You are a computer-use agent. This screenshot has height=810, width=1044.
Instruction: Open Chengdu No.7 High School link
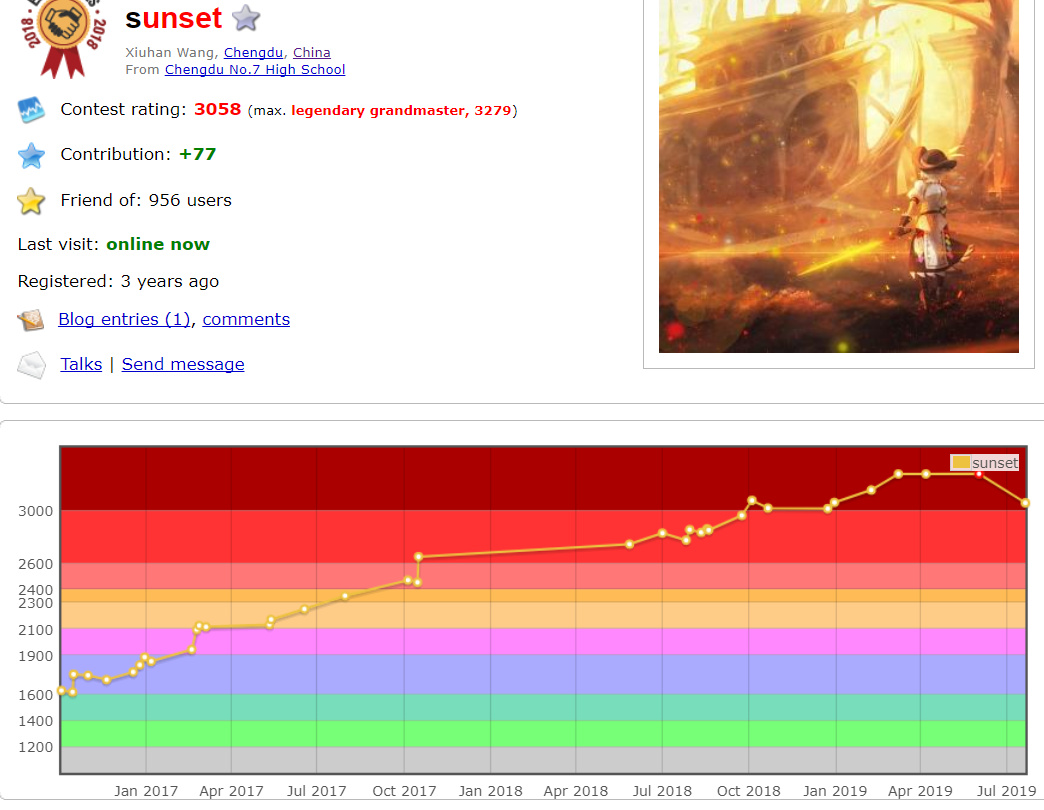[255, 69]
